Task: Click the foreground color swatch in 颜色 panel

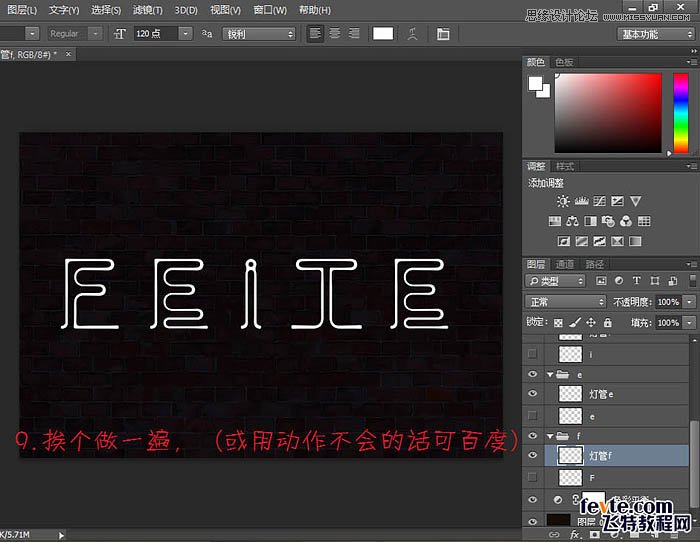Action: point(535,83)
